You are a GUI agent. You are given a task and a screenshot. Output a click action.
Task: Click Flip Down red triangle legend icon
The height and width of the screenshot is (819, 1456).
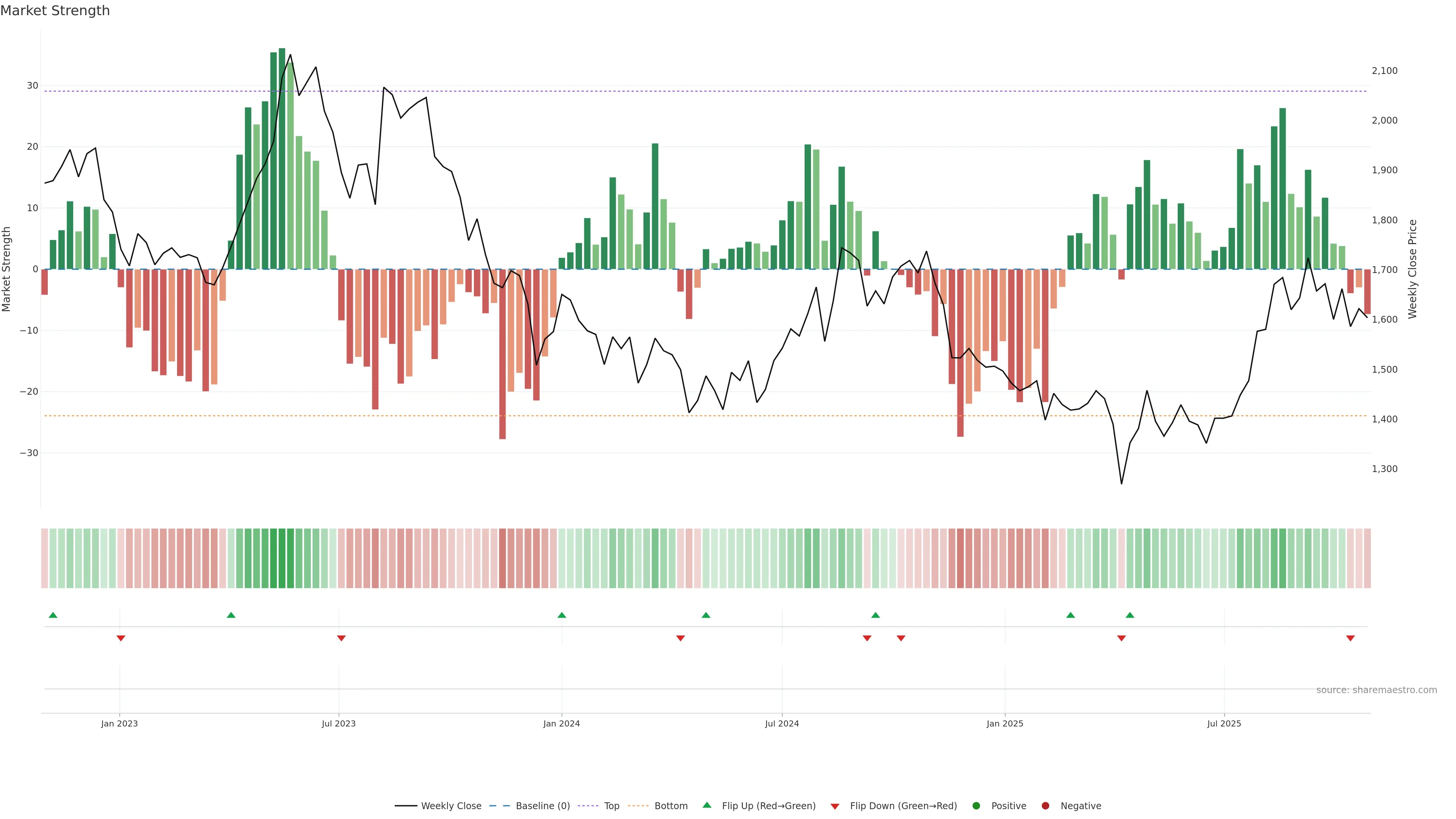click(x=835, y=806)
